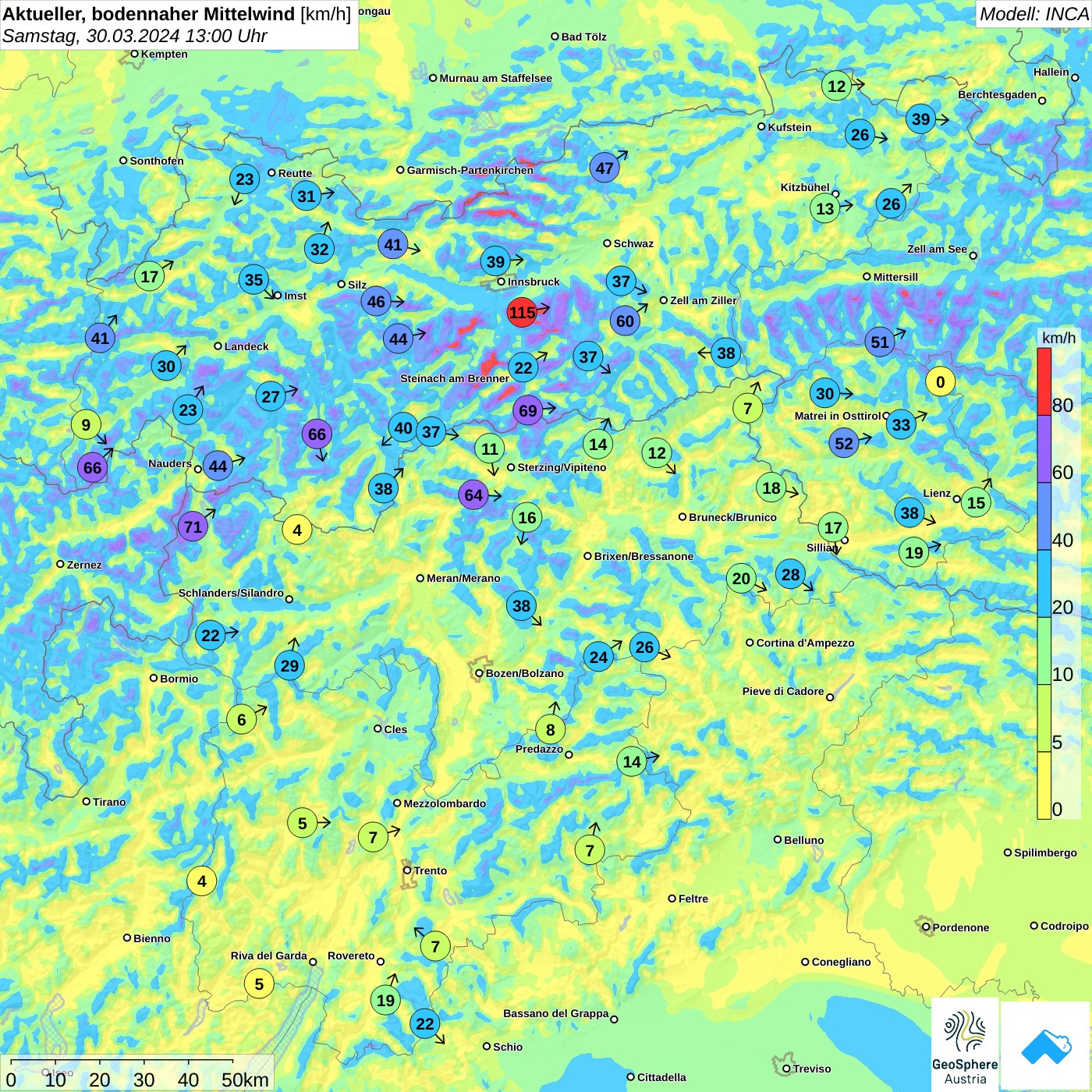Click the Kempten town label
This screenshot has width=1092, height=1092.
[x=165, y=54]
